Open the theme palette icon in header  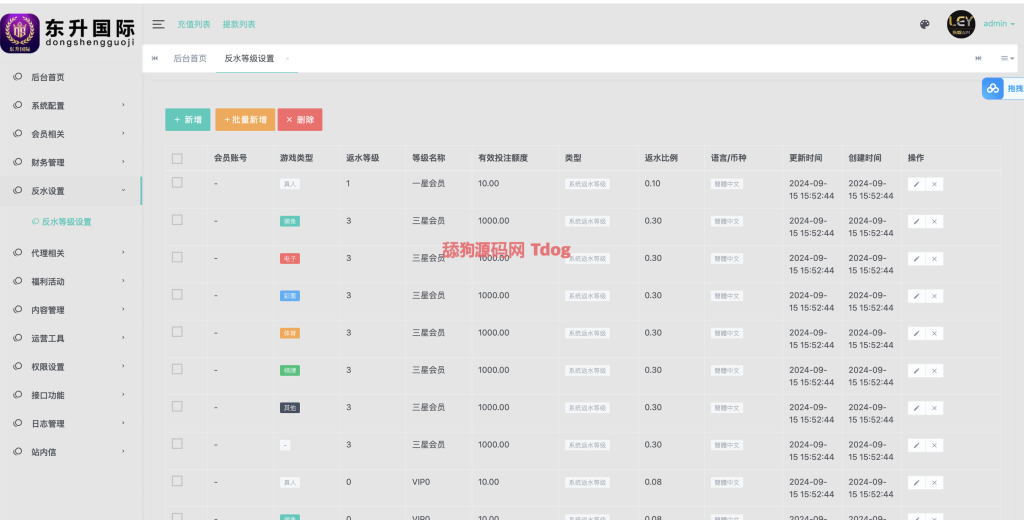point(925,25)
